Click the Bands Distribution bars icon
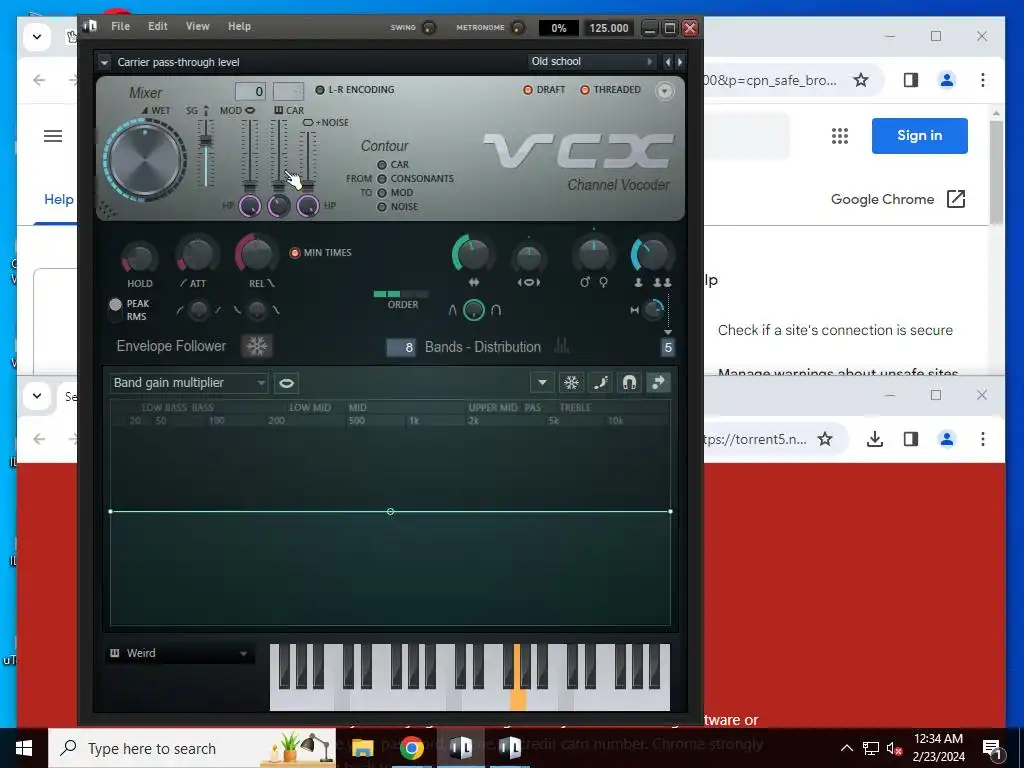This screenshot has height=768, width=1024. pyautogui.click(x=562, y=346)
